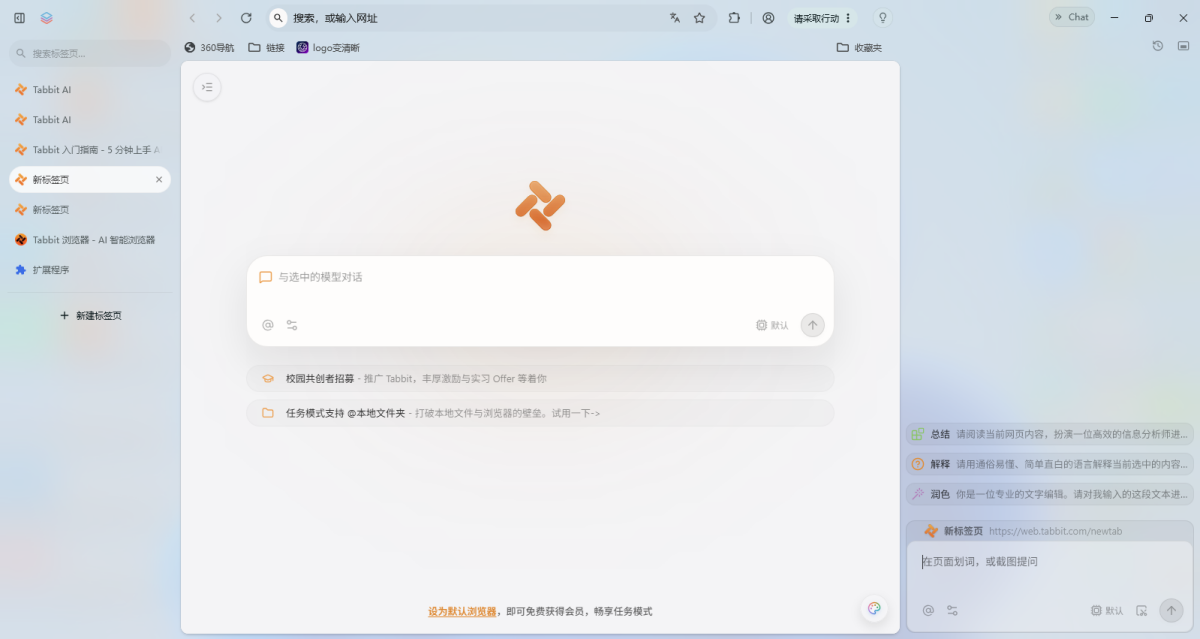Image resolution: width=1200 pixels, height=639 pixels.
Task: Switch to the unselected 新标签页 tab
Action: pyautogui.click(x=90, y=210)
